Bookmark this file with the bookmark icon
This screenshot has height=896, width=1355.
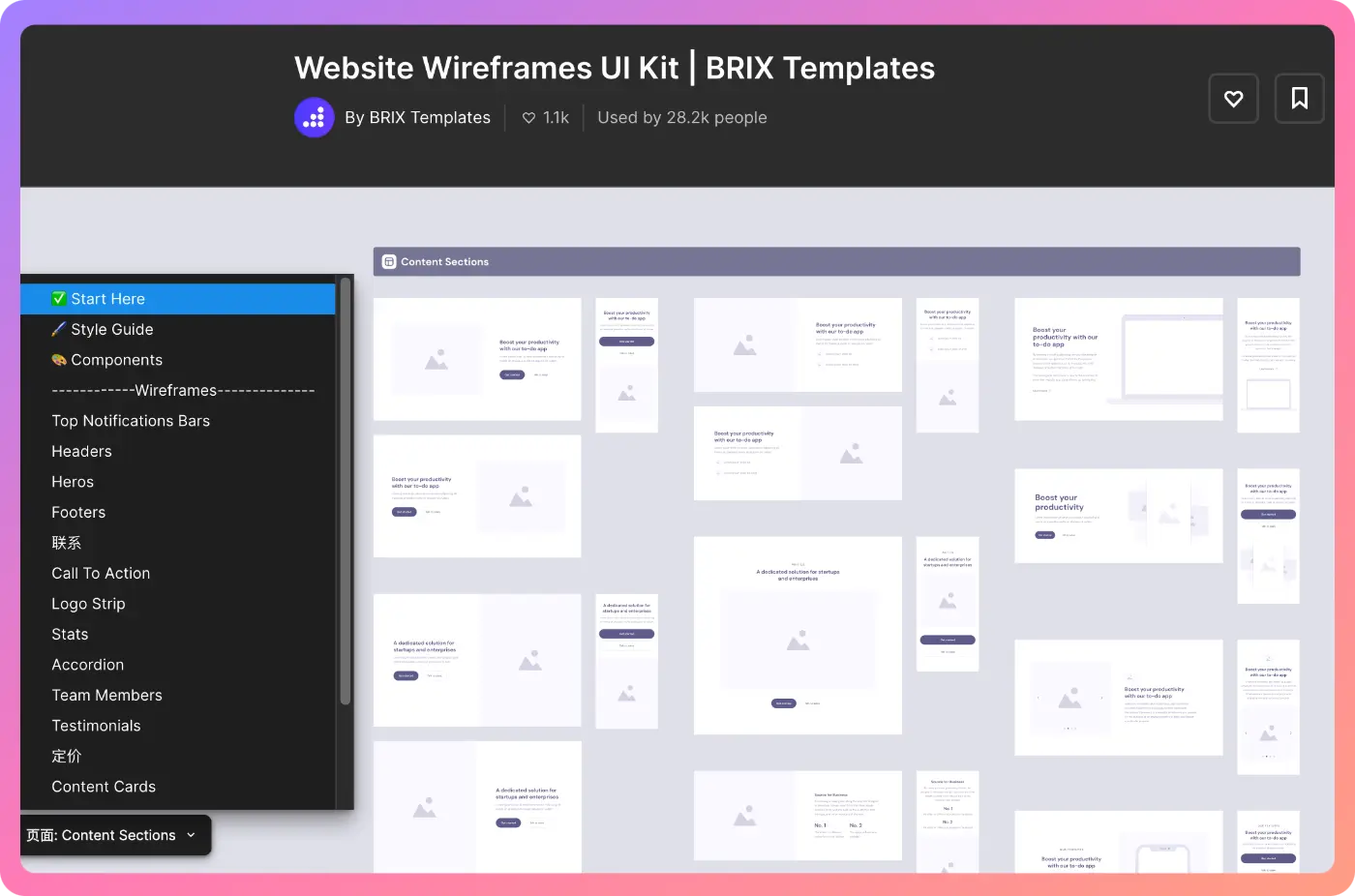[x=1299, y=99]
